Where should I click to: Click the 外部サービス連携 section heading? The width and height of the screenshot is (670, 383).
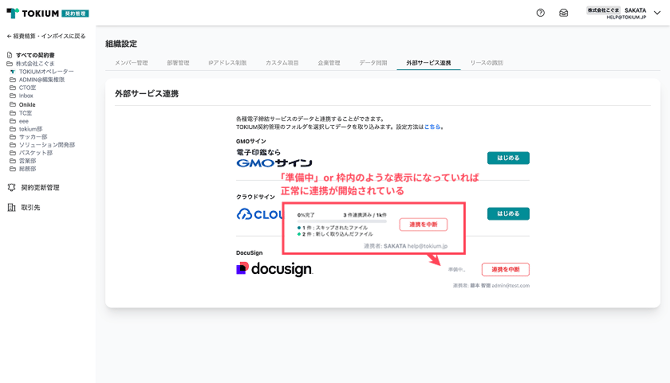[x=147, y=94]
